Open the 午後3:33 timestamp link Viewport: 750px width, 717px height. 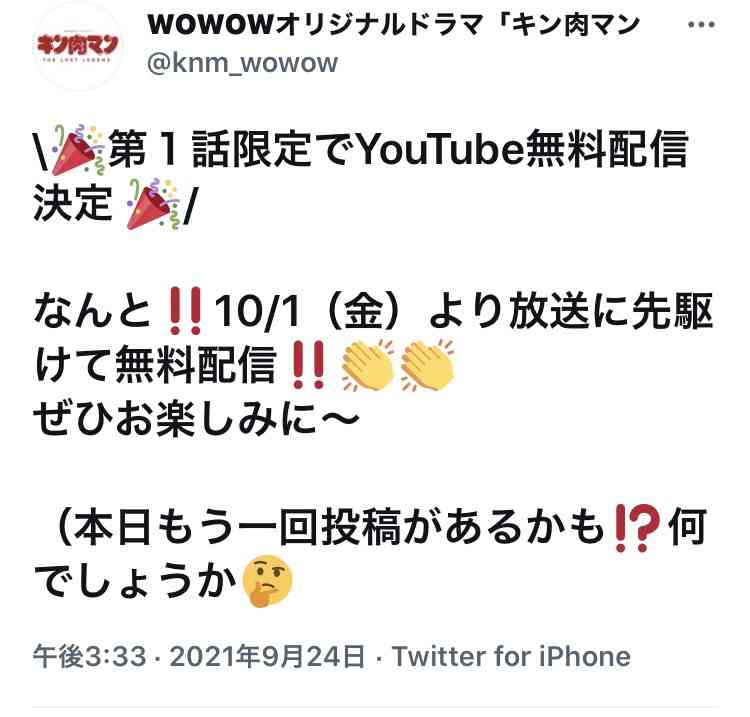point(89,656)
